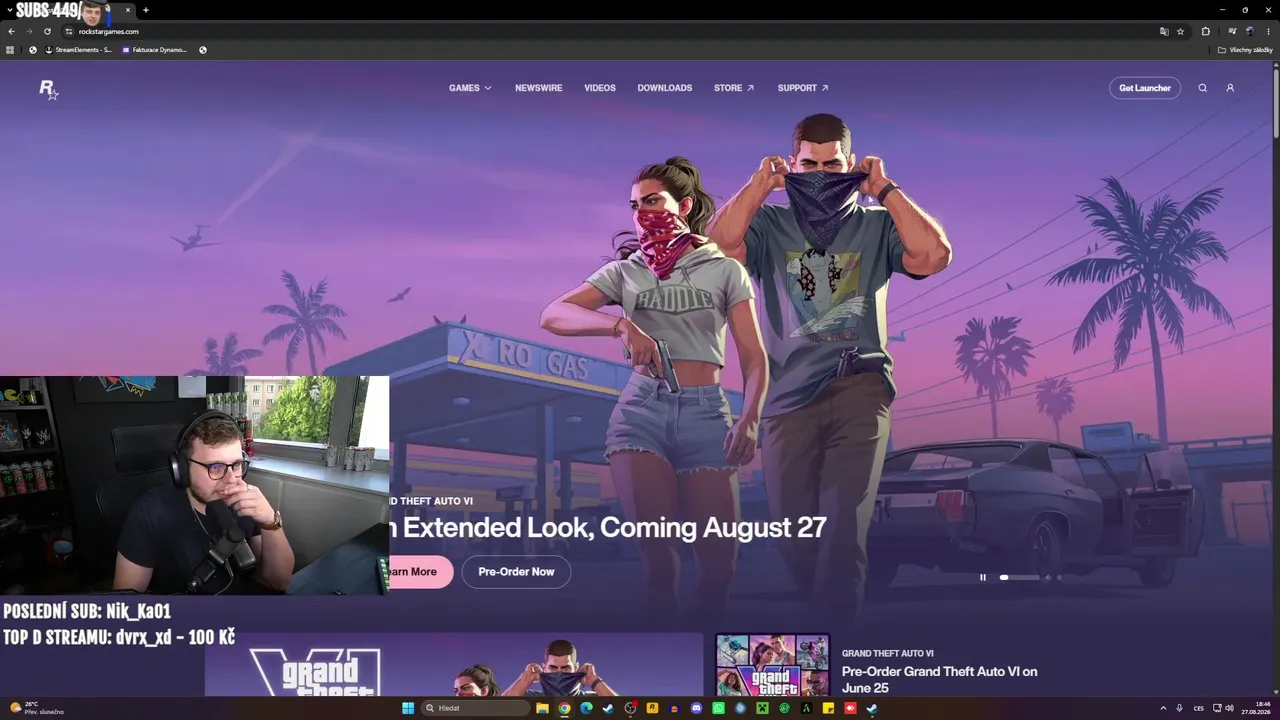Open the VIDEOS section

pyautogui.click(x=600, y=88)
